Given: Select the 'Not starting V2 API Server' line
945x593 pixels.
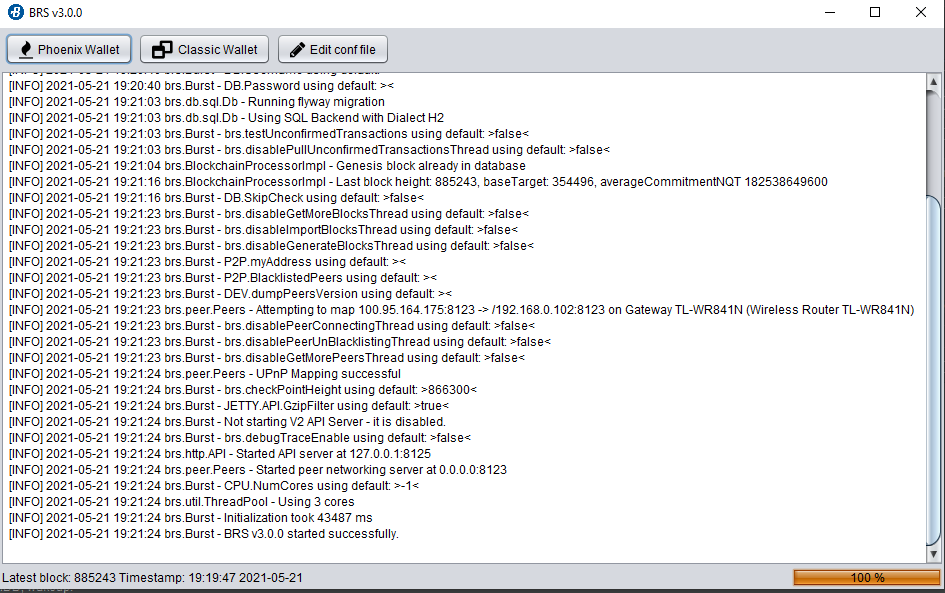Looking at the screenshot, I should coord(227,422).
